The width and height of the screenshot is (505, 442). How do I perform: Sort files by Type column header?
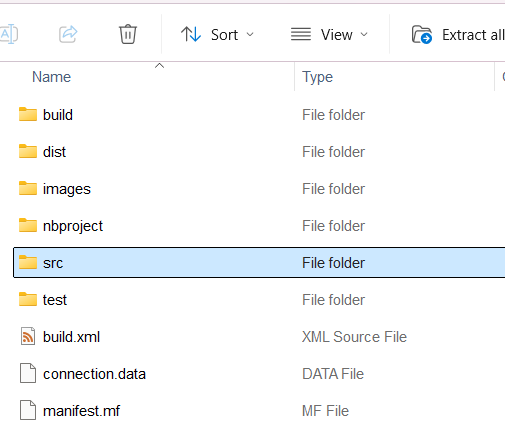(317, 77)
